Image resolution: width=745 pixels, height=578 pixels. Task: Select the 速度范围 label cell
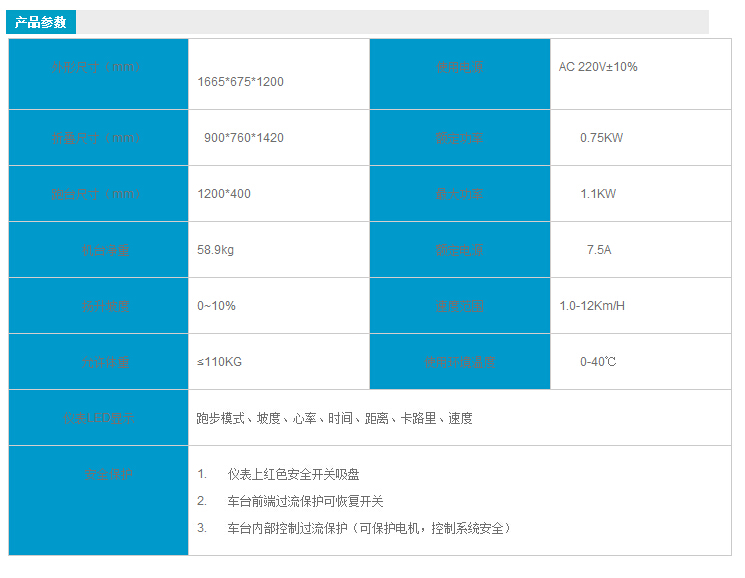(x=460, y=306)
